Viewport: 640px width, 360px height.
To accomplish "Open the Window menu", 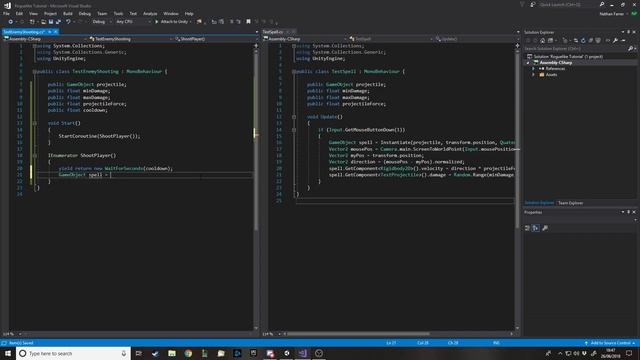I will coord(171,13).
